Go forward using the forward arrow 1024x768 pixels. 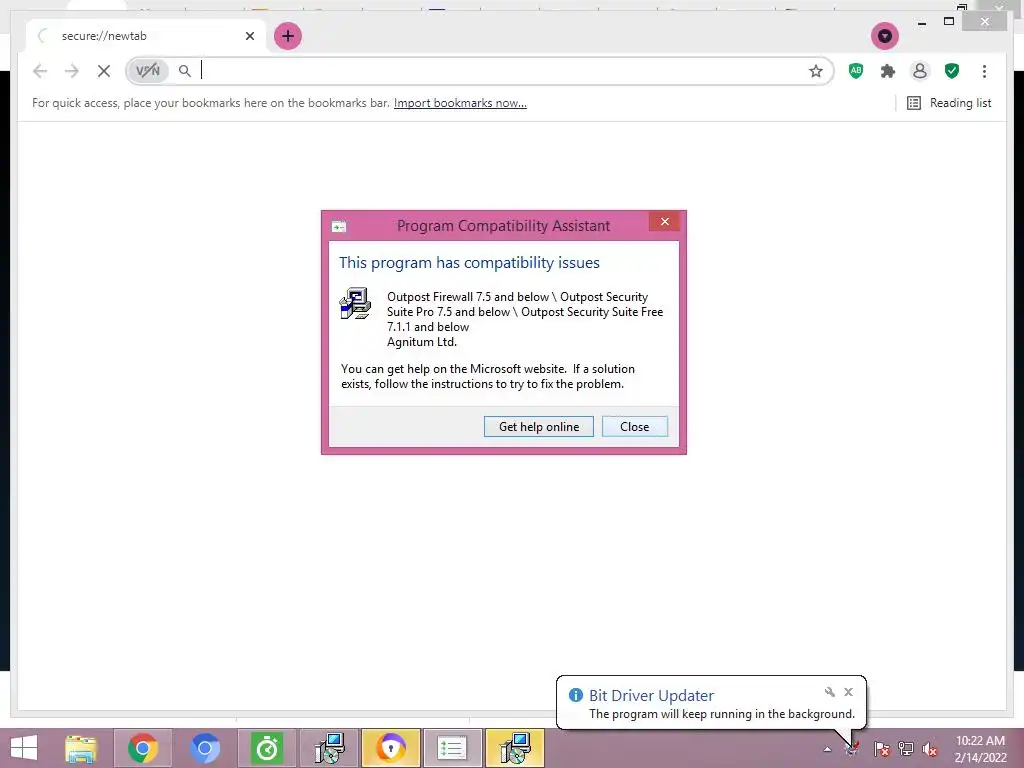click(72, 71)
